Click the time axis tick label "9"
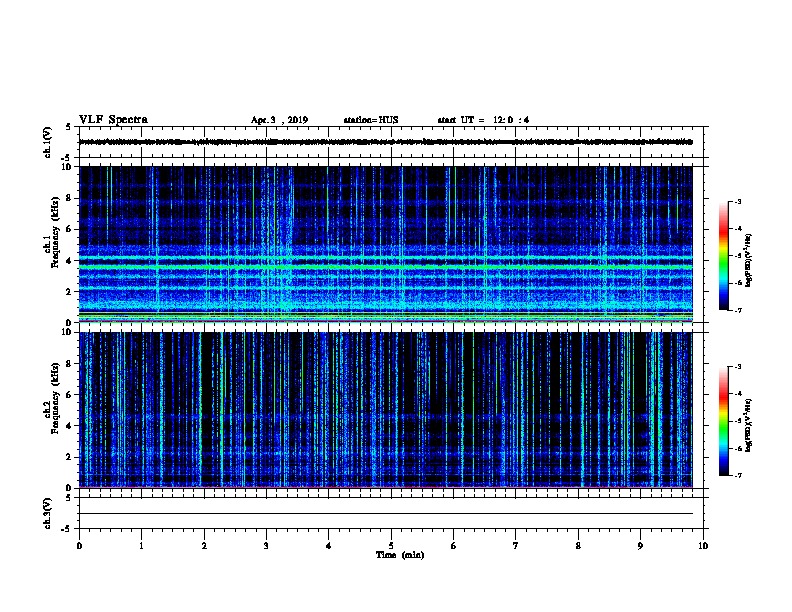The width and height of the screenshot is (792, 612). (x=640, y=546)
